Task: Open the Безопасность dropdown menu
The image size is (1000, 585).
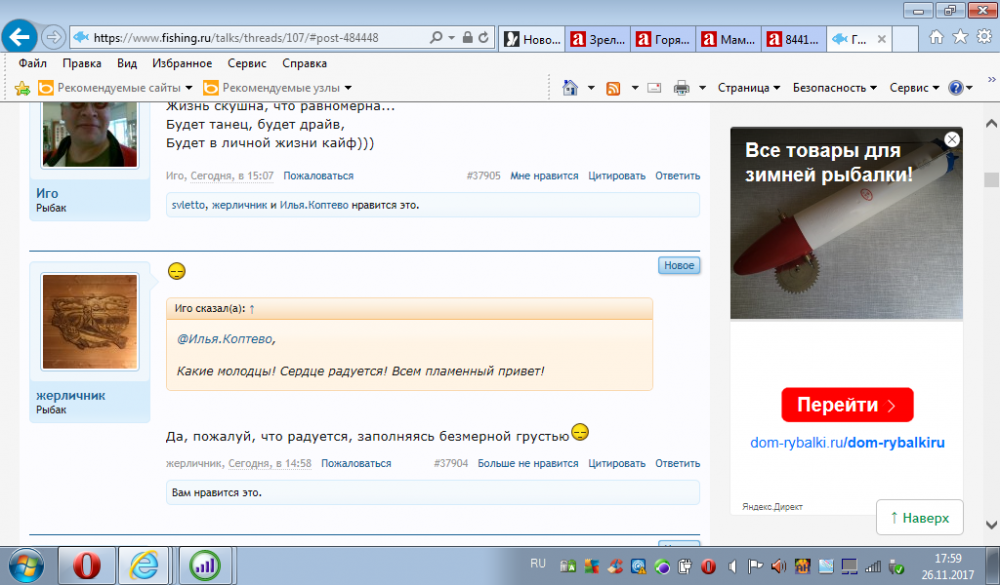Action: tap(834, 87)
